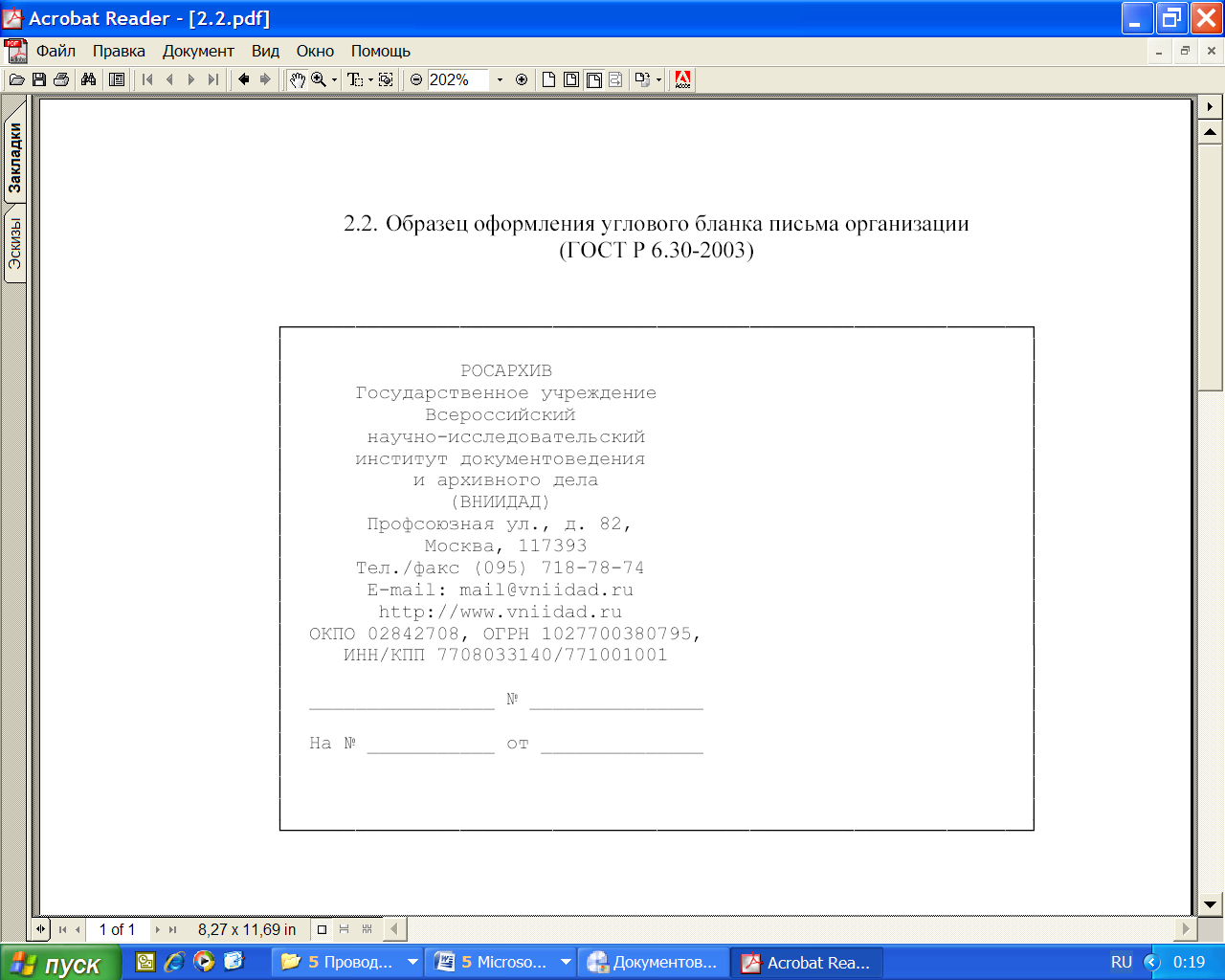The height and width of the screenshot is (980, 1225).
Task: Status bar first page arrow
Action: (62, 929)
